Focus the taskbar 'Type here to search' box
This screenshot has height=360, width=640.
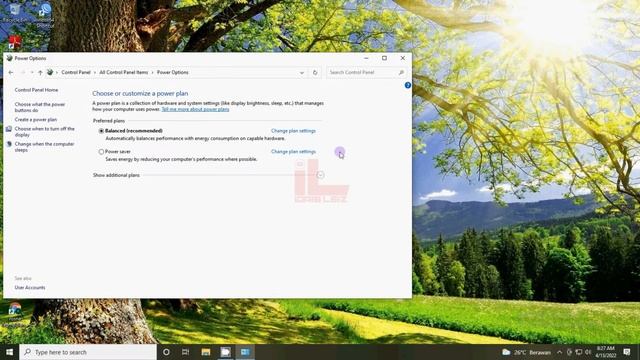click(88, 352)
